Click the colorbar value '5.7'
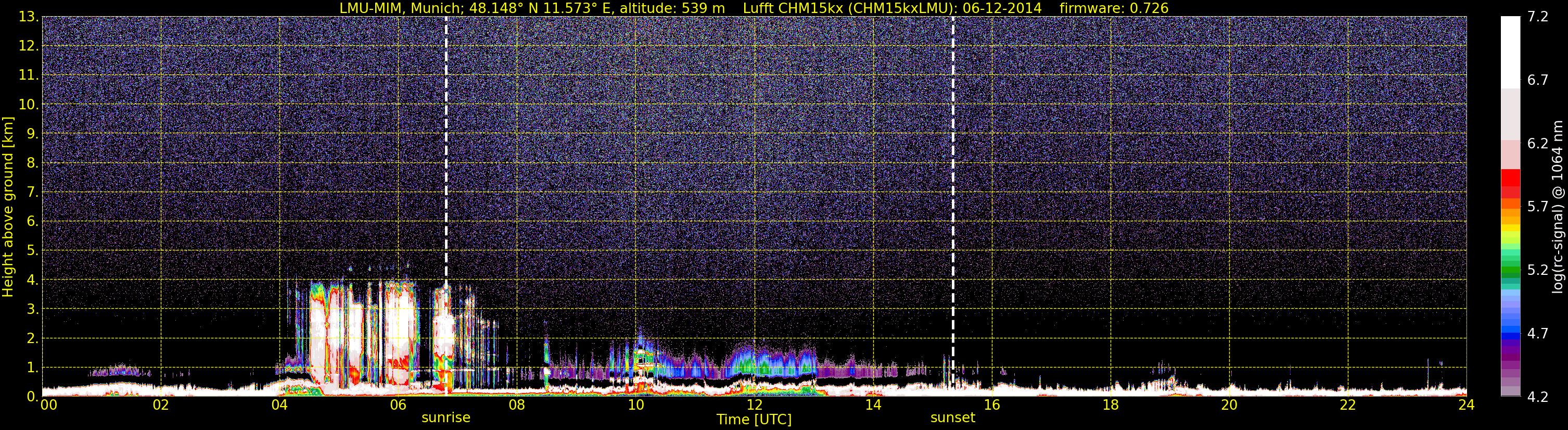The height and width of the screenshot is (430, 1568). [1538, 207]
